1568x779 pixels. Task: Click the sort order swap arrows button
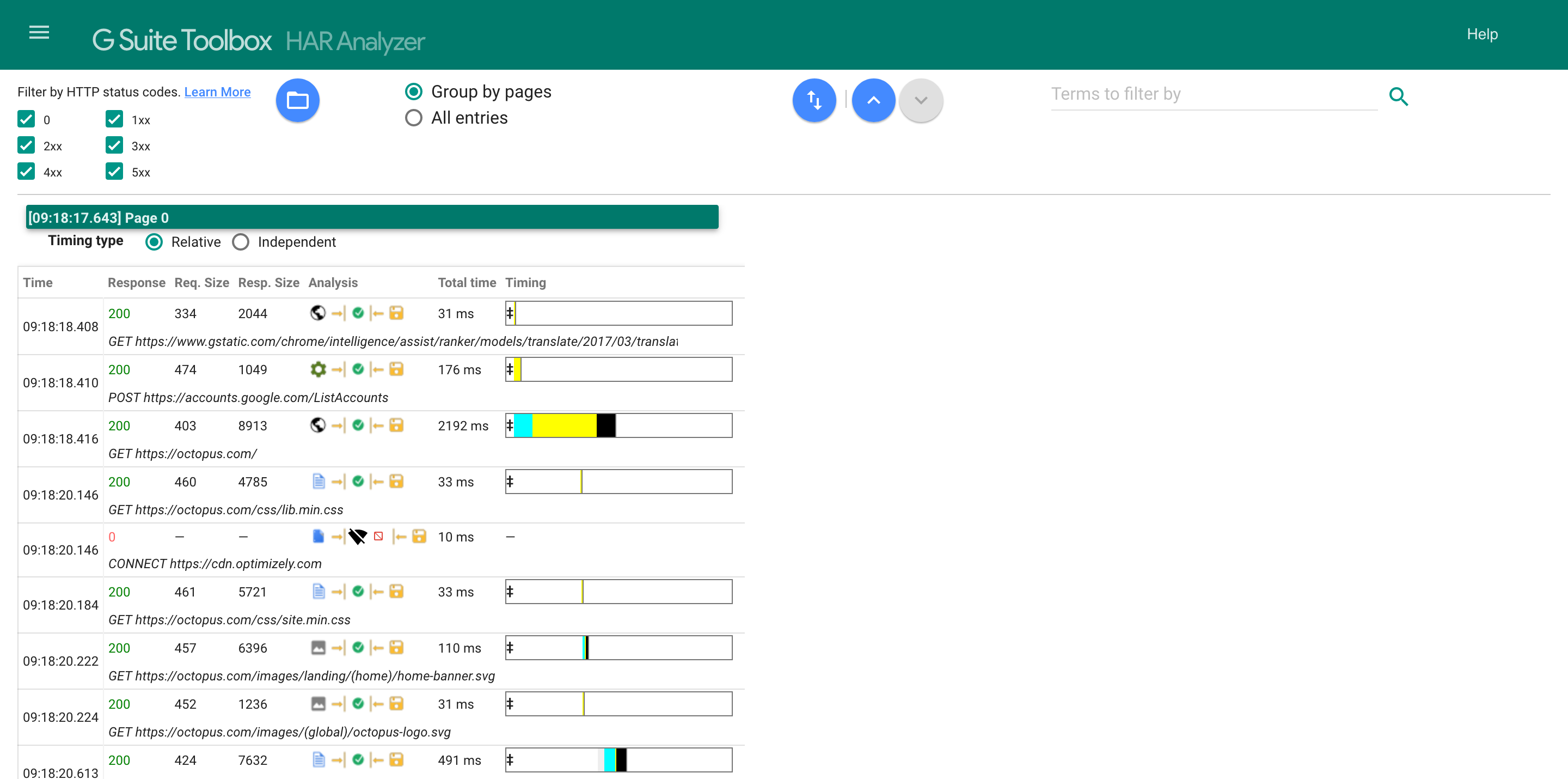coord(814,100)
